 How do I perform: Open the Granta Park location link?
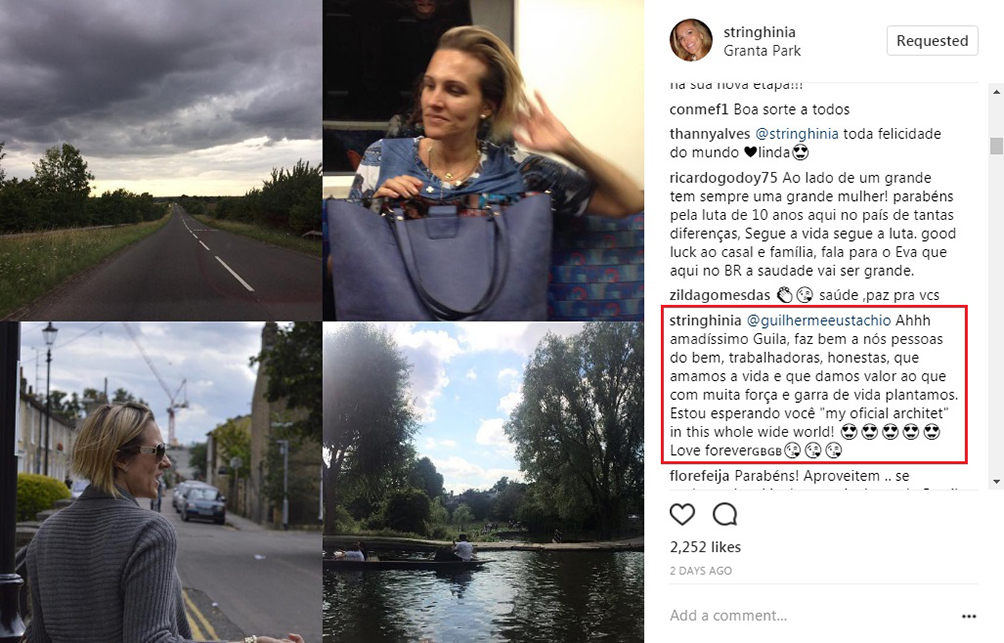pos(762,51)
